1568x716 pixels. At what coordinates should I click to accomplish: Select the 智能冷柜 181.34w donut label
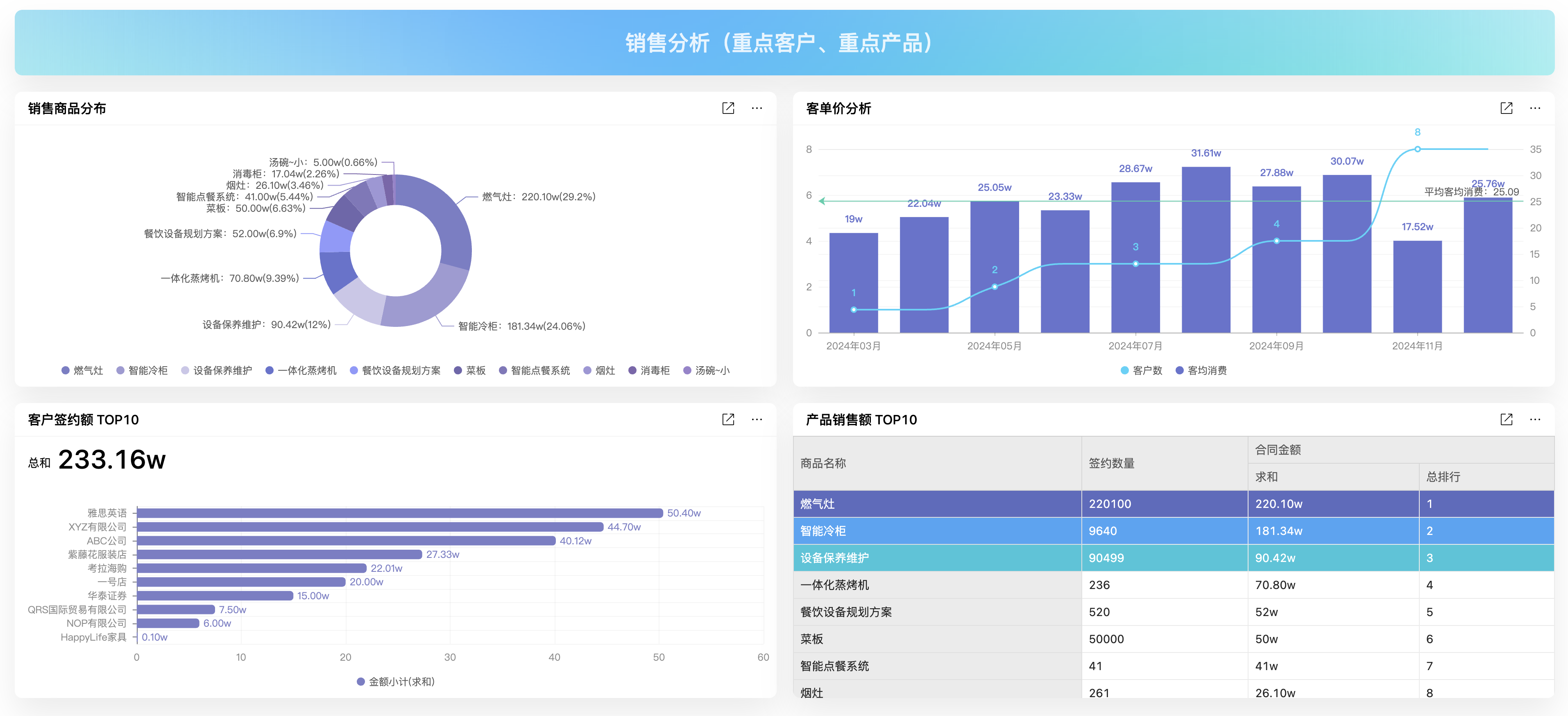click(522, 326)
